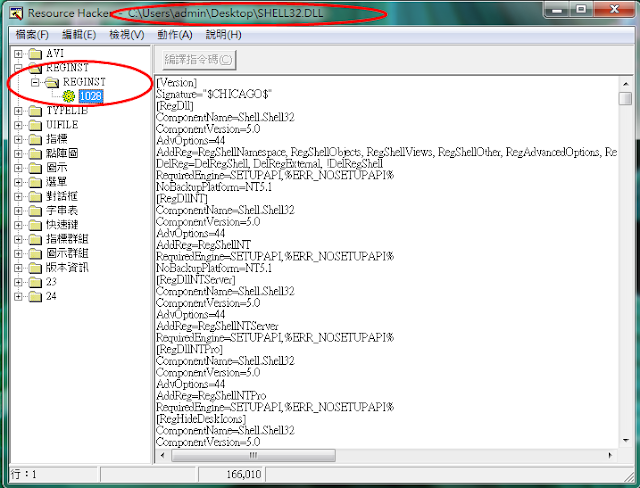
Task: Open the 編輯(E) menu
Action: [x=79, y=35]
